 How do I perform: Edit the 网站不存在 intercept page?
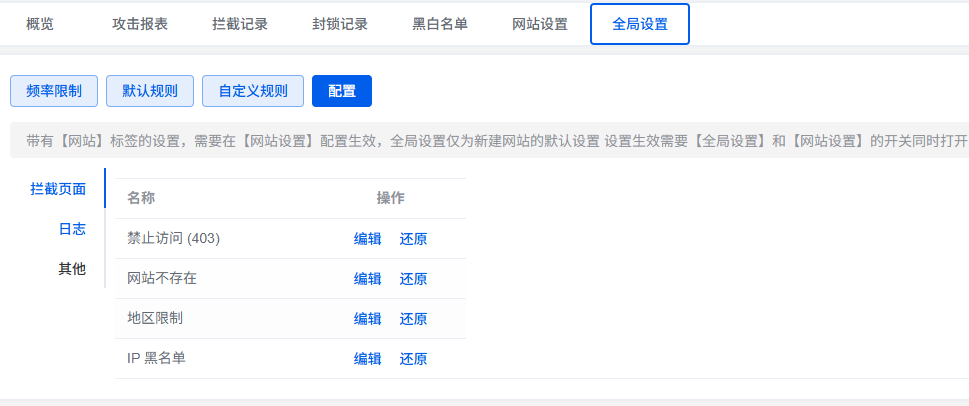click(367, 279)
